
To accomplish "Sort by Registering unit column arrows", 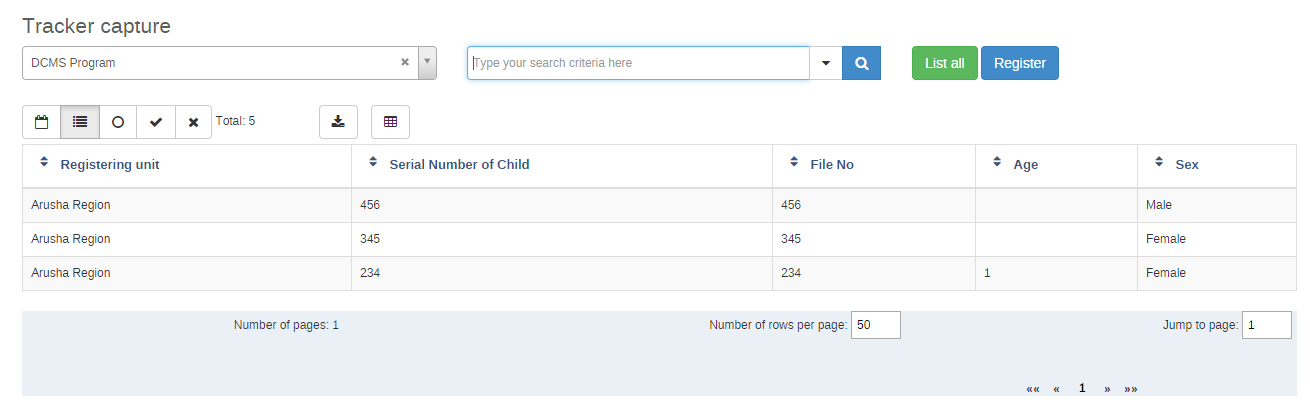I will pos(43,163).
